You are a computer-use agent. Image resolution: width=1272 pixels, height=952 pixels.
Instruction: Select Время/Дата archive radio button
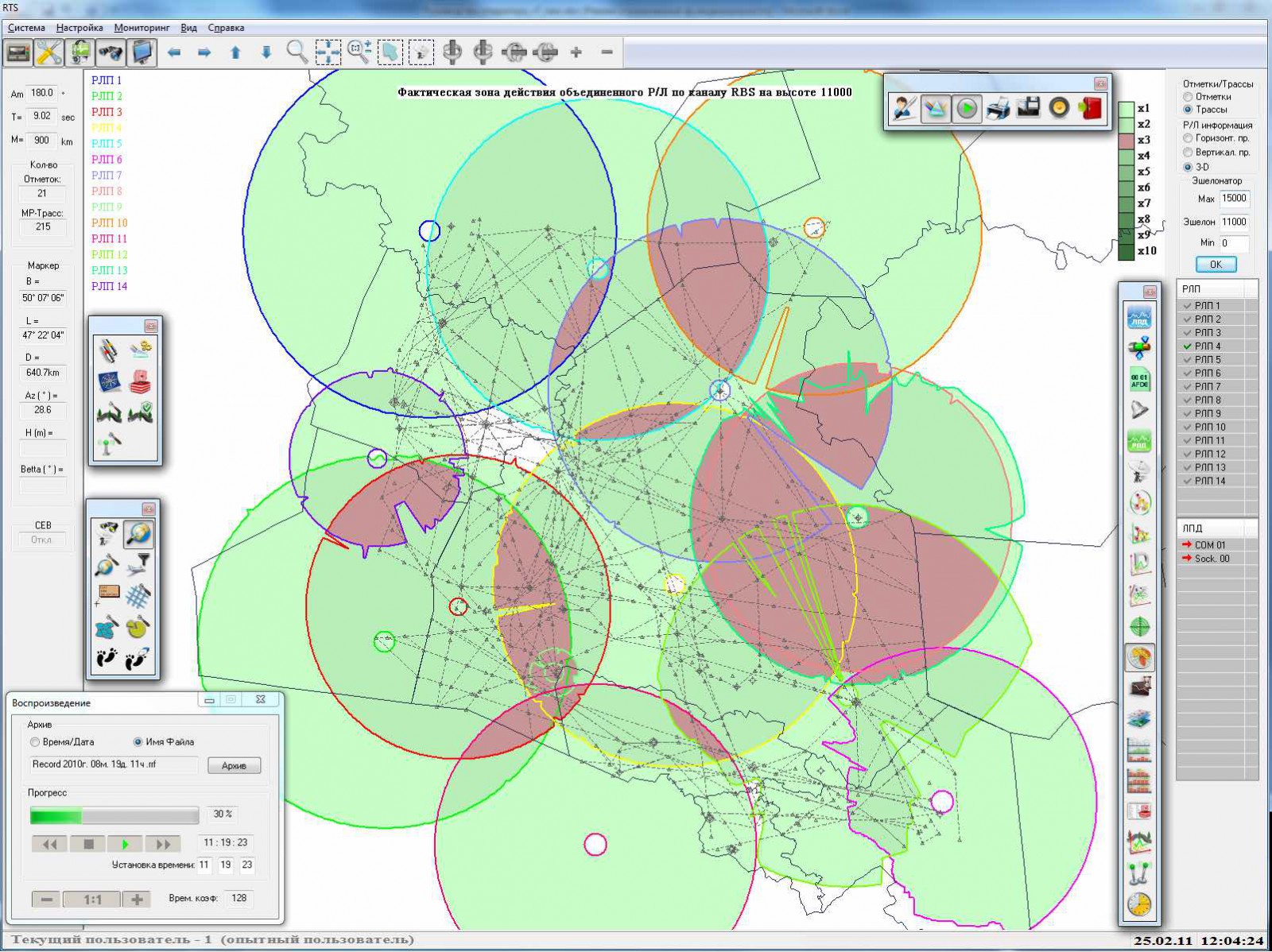click(35, 741)
